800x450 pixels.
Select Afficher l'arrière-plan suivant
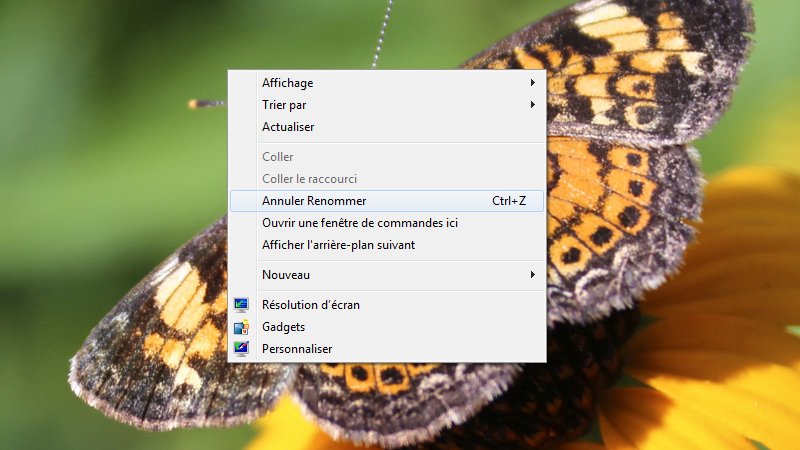(387, 245)
